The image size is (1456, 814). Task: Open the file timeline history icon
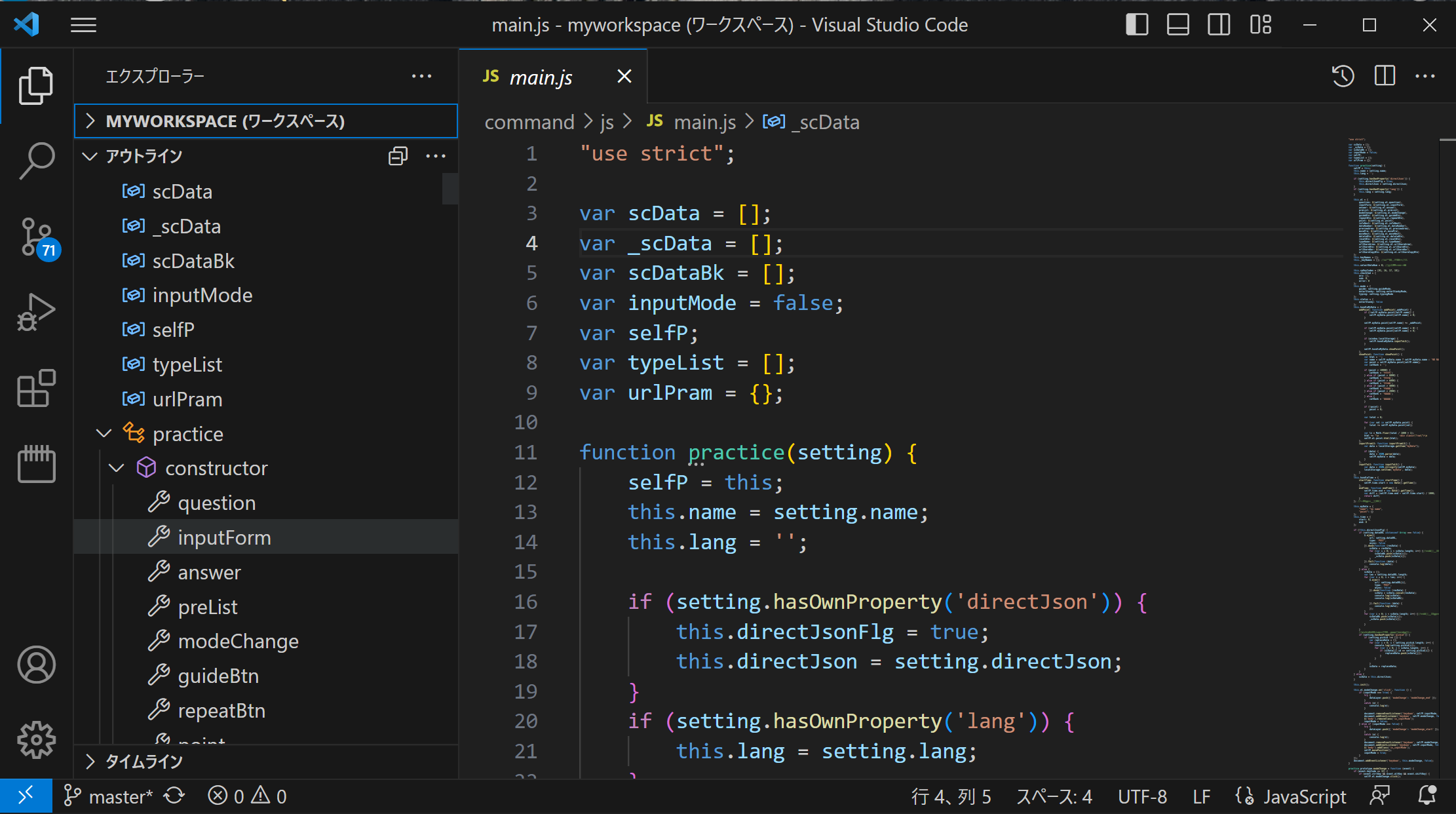click(1343, 76)
